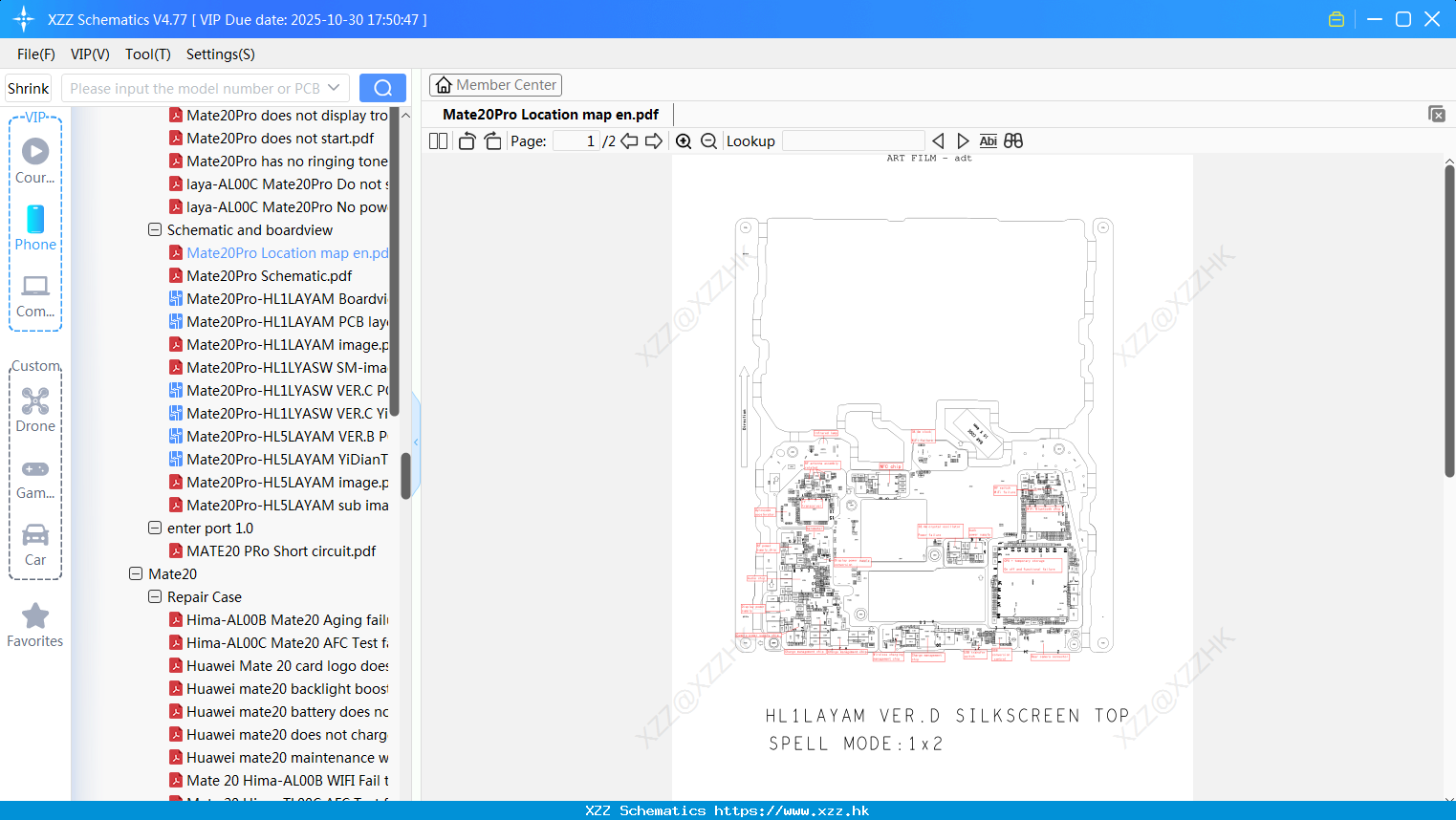Click the blue search button
This screenshot has width=1456, height=820.
tap(382, 88)
